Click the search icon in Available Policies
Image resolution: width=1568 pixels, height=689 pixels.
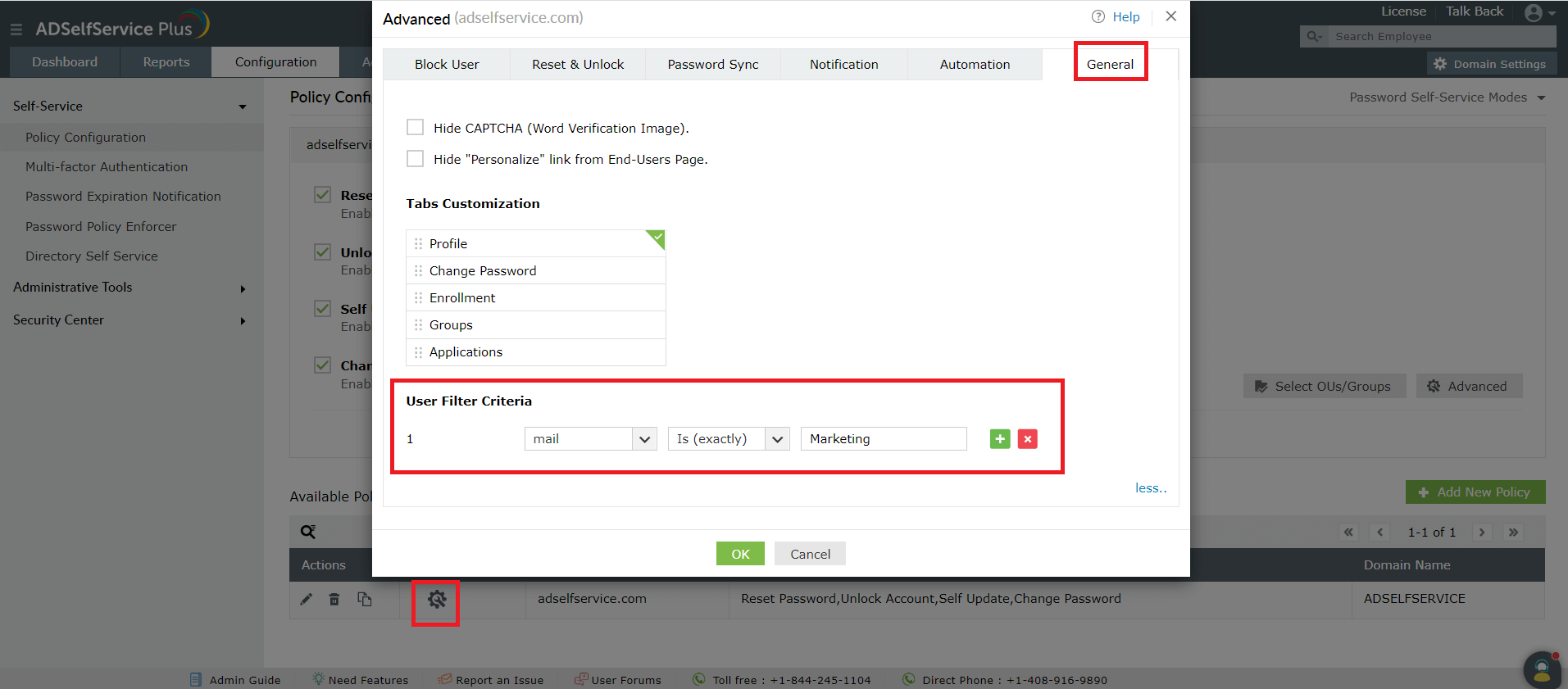308,532
